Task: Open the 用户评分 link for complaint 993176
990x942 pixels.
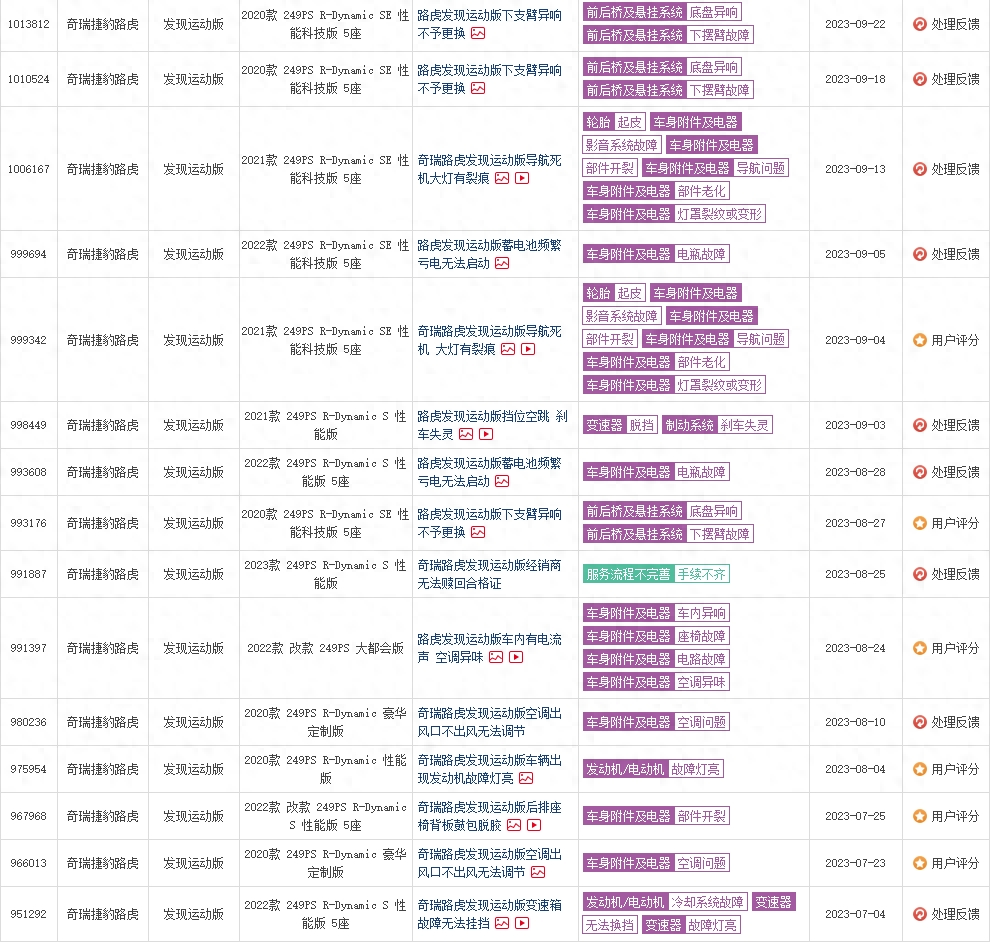Action: coord(955,523)
